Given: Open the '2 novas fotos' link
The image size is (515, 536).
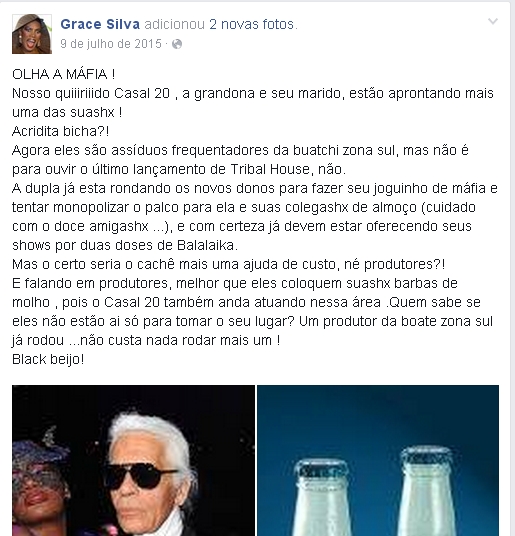Looking at the screenshot, I should coord(252,24).
